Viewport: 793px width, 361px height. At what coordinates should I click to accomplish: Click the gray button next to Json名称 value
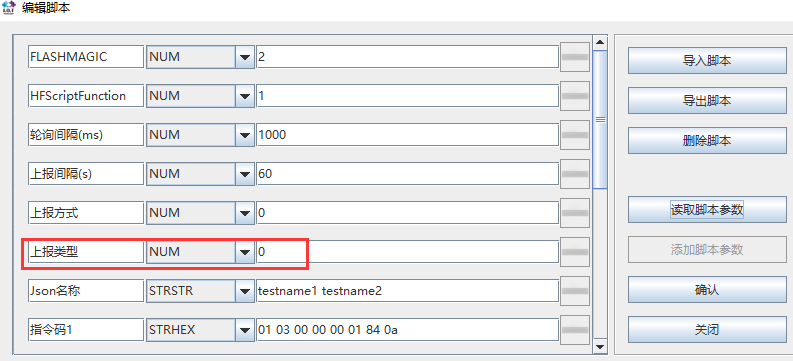click(575, 291)
